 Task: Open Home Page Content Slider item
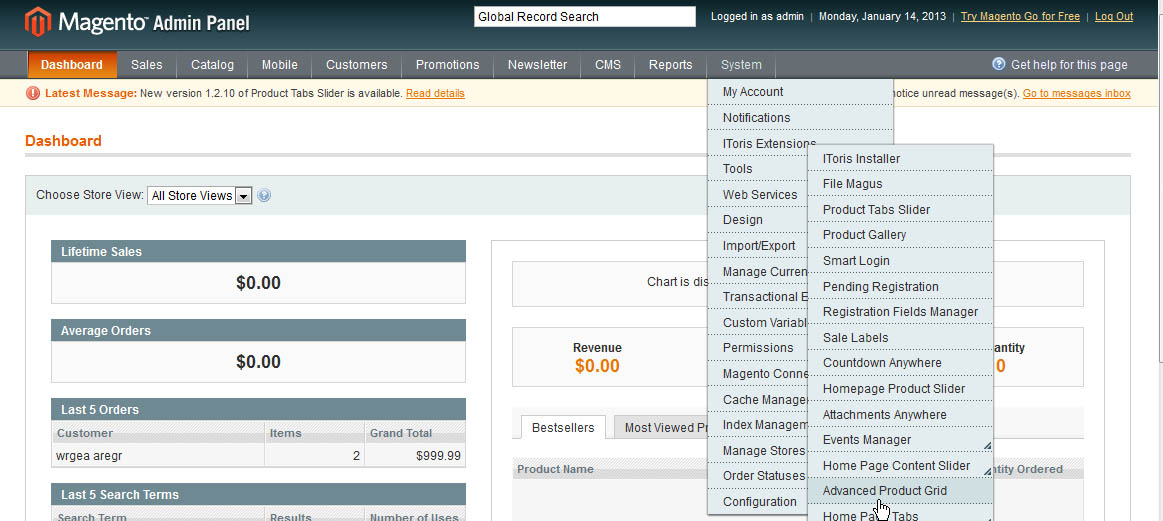click(900, 465)
